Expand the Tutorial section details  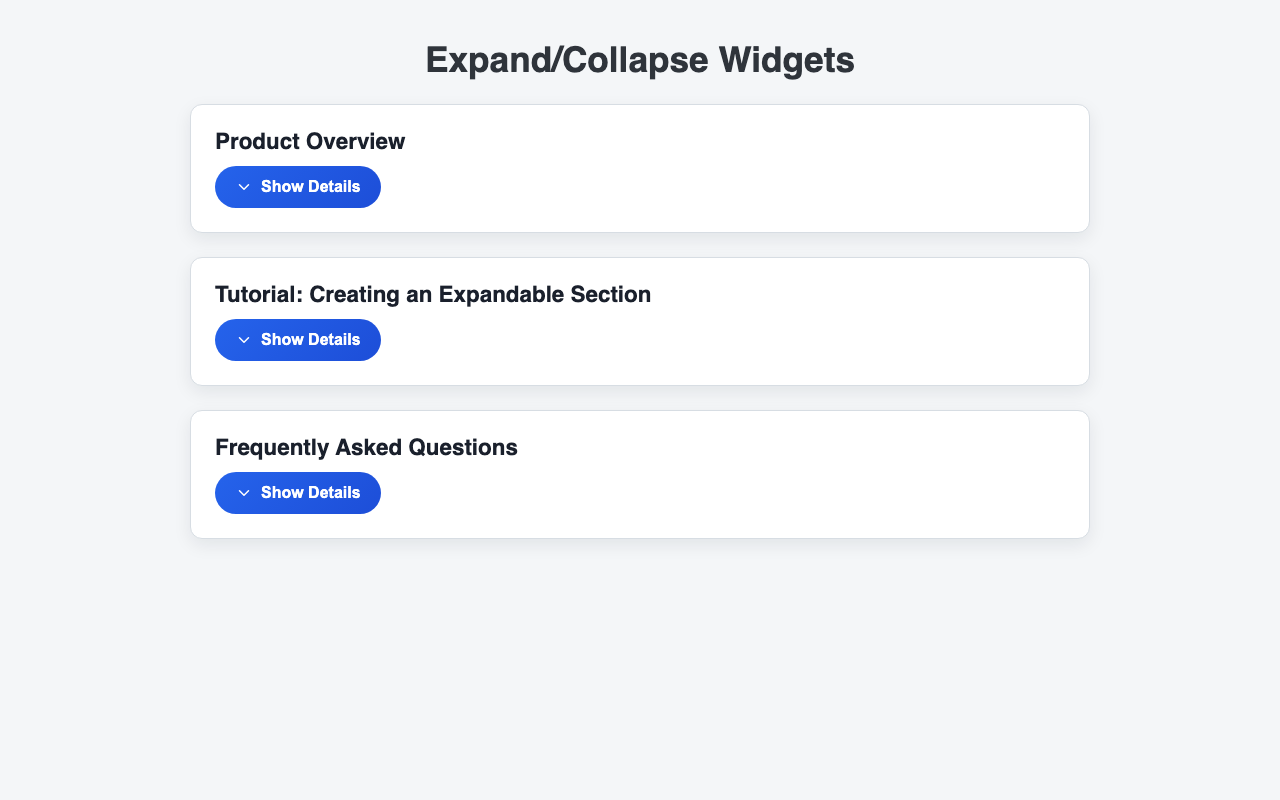click(x=298, y=340)
